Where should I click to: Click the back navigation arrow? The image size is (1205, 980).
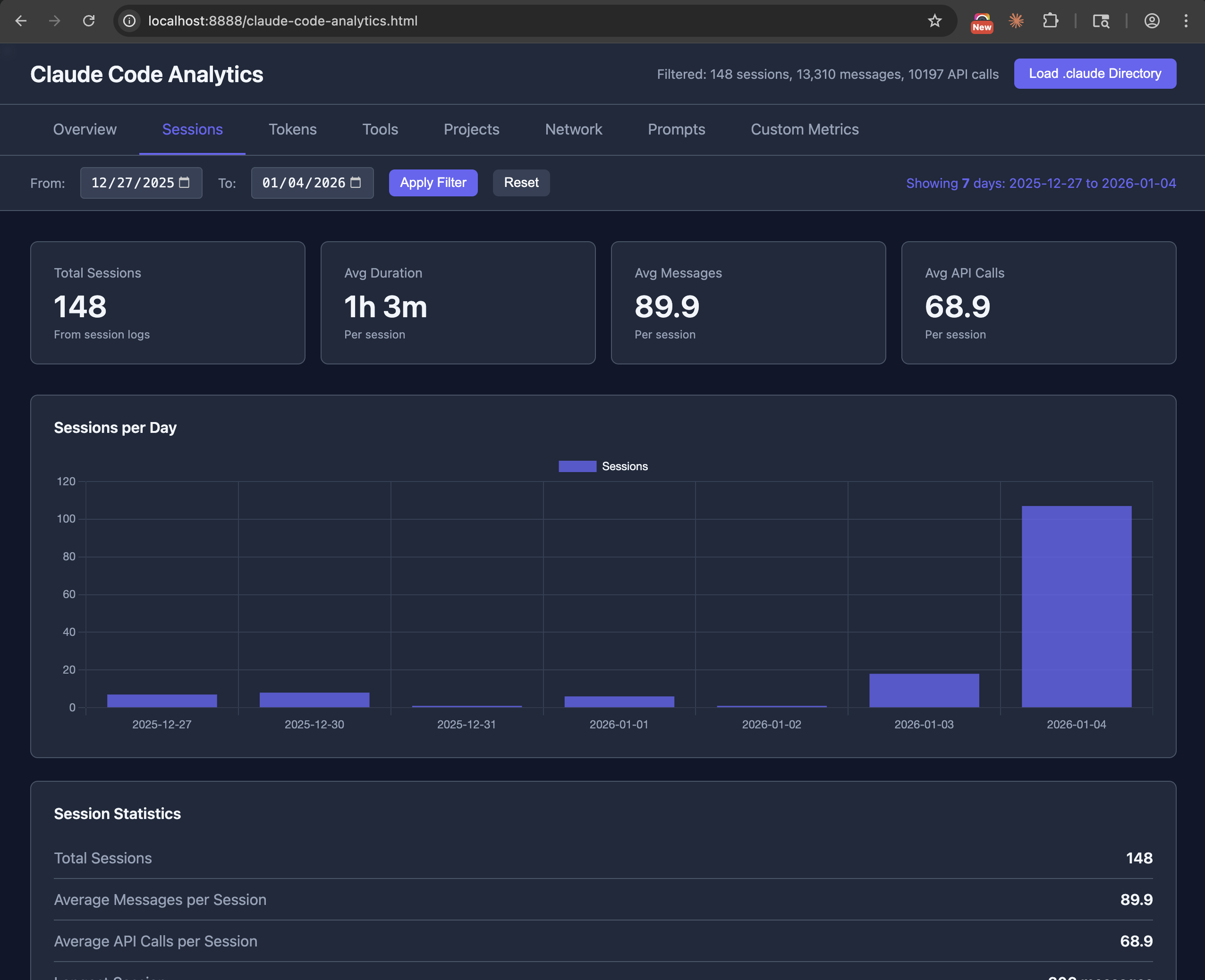click(x=21, y=21)
